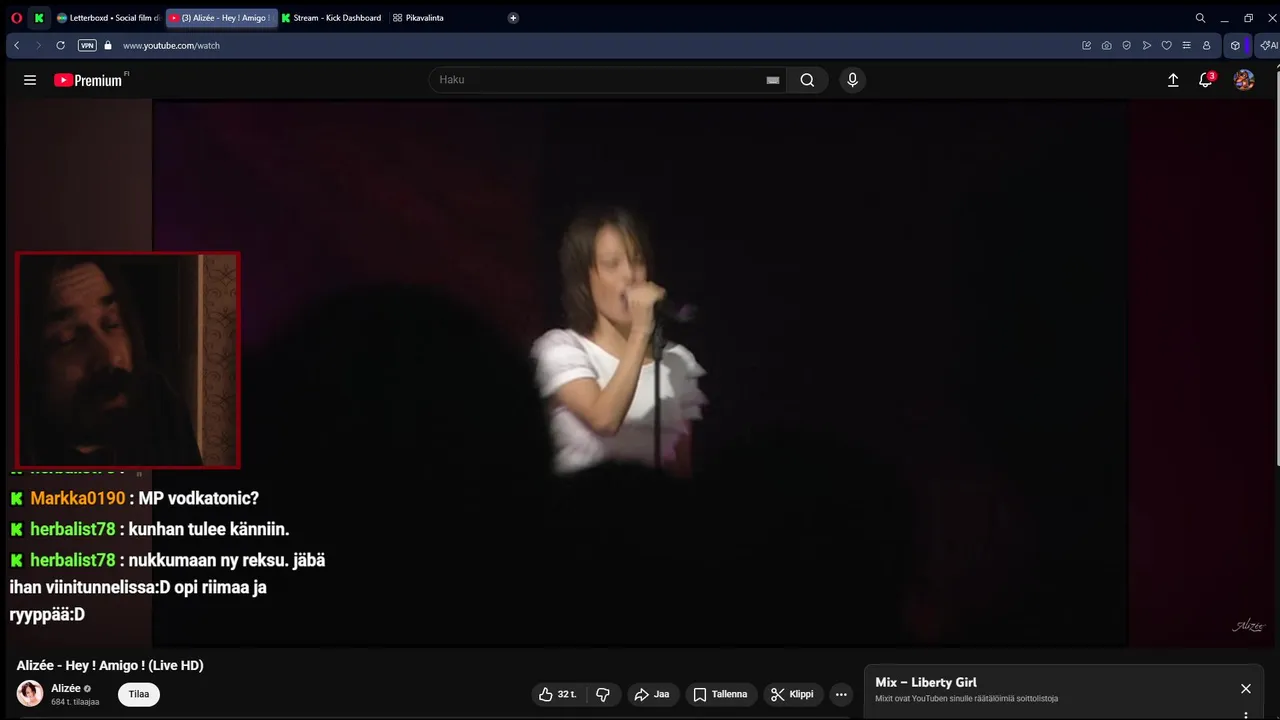
Task: Open the Opera main menu icon
Action: (17, 18)
